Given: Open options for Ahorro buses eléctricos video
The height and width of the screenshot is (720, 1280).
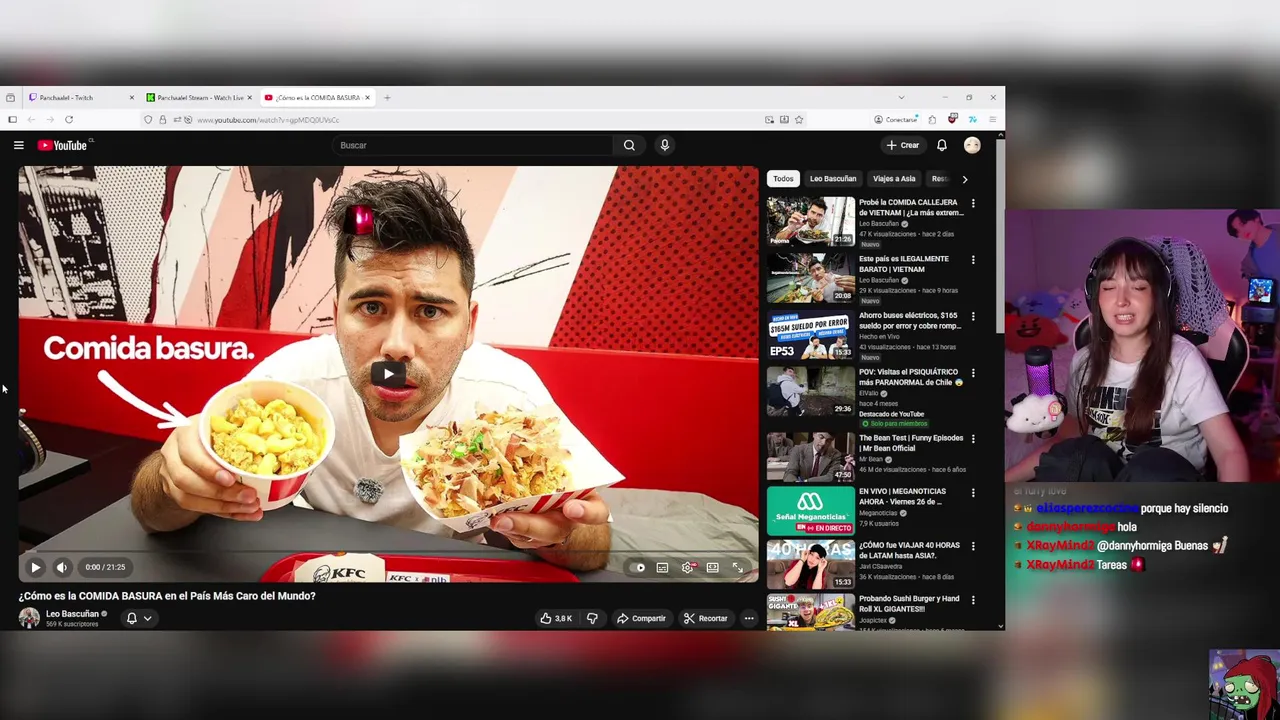Looking at the screenshot, I should (x=973, y=317).
